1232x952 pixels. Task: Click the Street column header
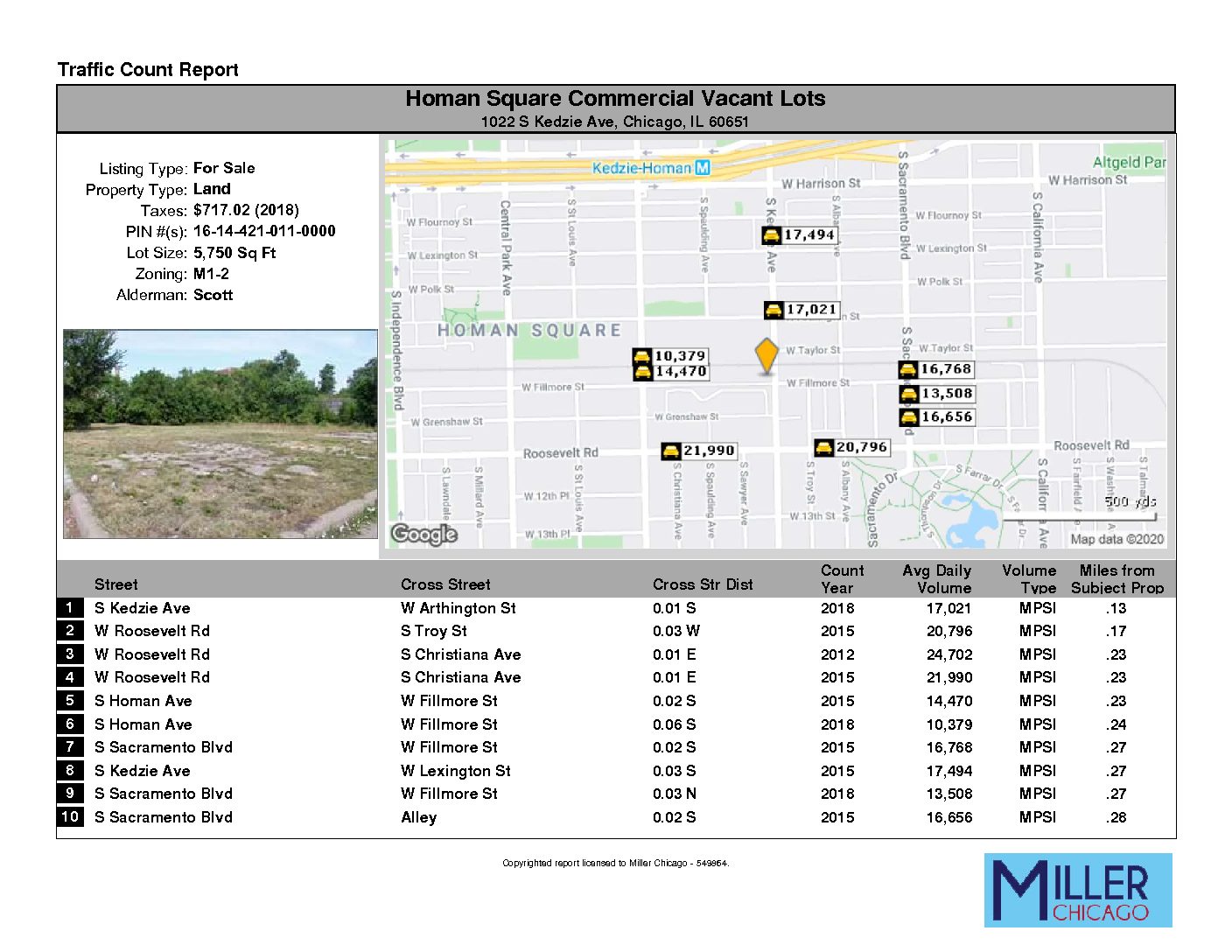click(x=116, y=584)
